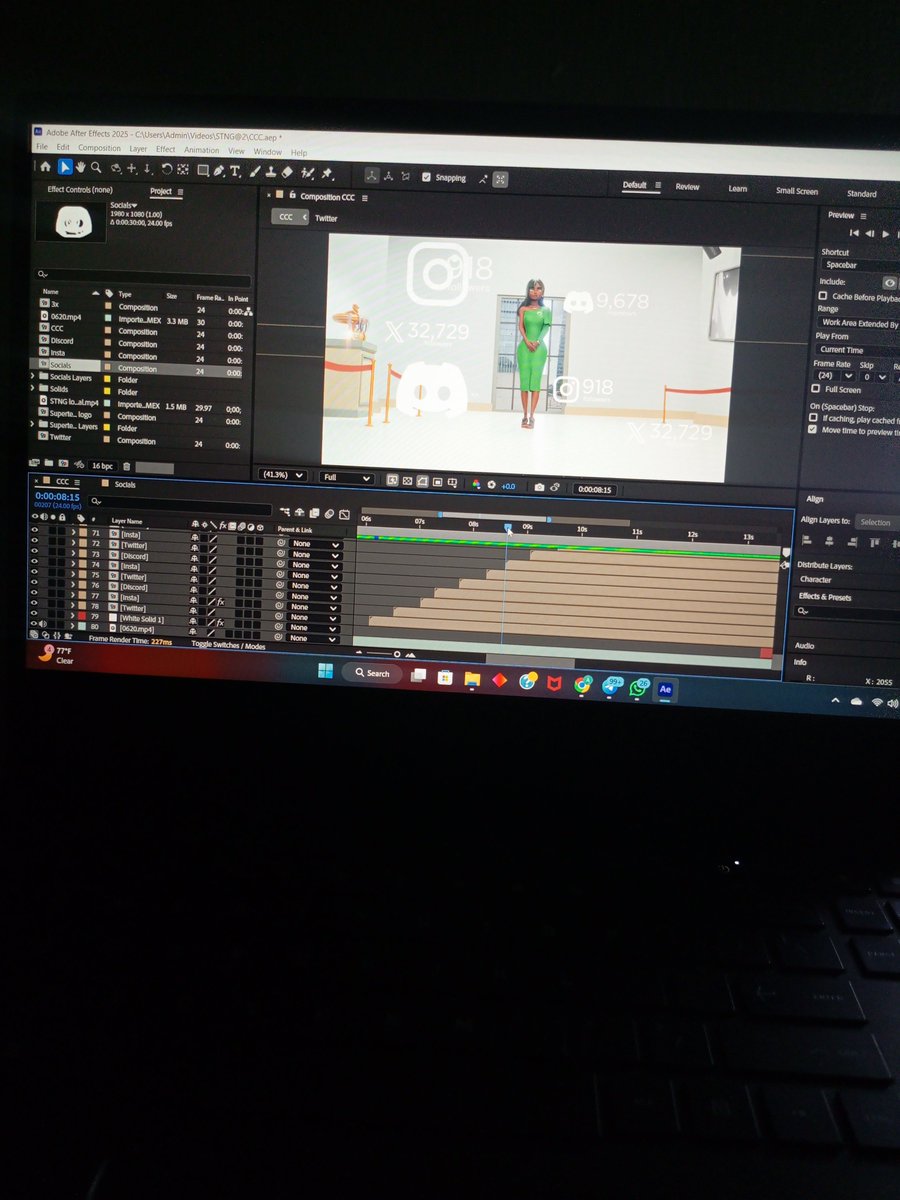Open the Composition menu
Image resolution: width=900 pixels, height=1200 pixels.
99,149
